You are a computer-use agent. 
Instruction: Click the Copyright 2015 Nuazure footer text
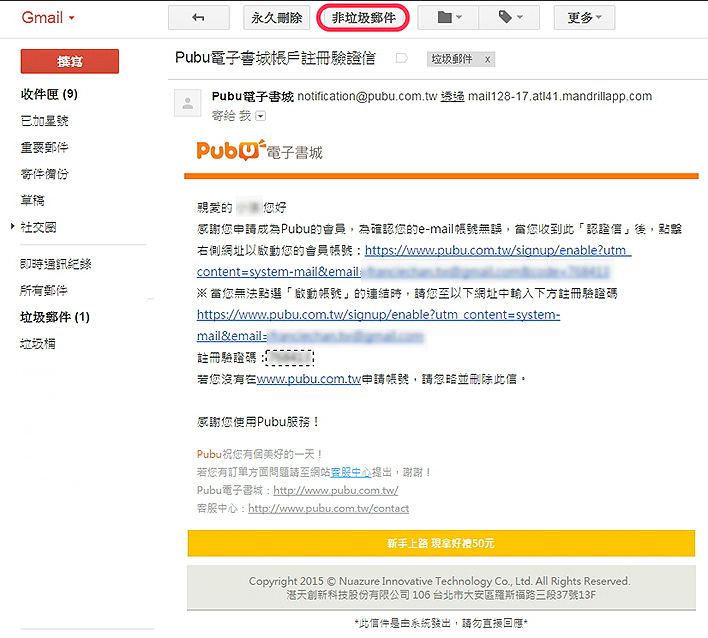(x=439, y=581)
